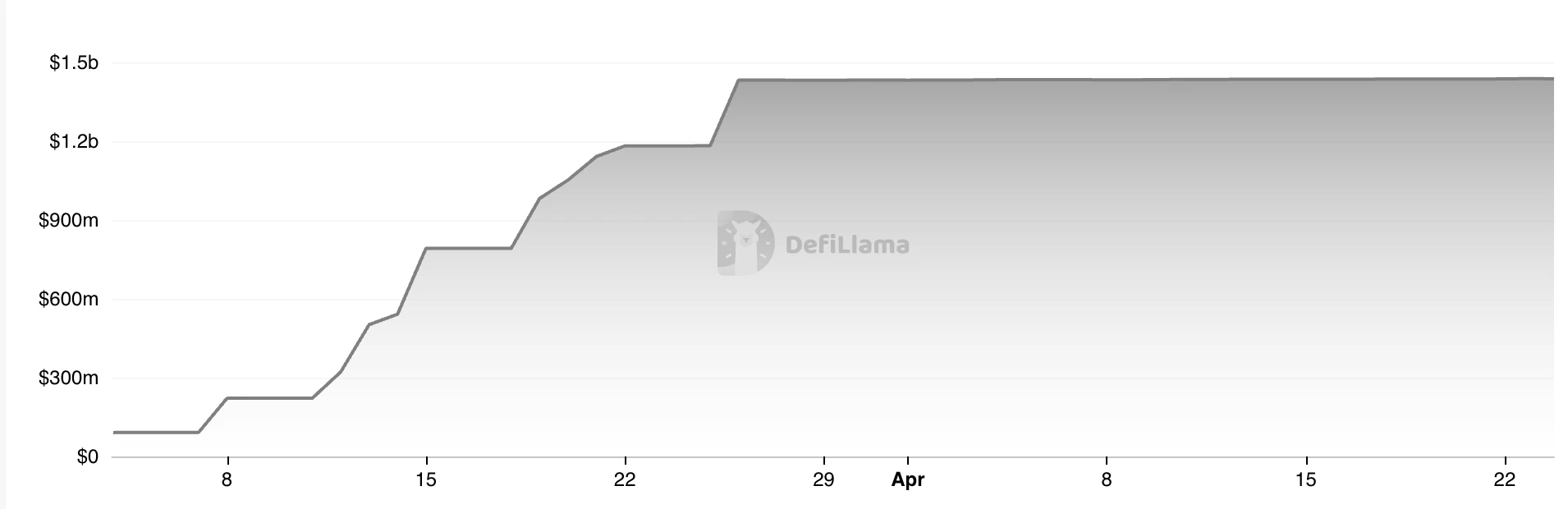Click the DefiLlama llama logo icon
The width and height of the screenshot is (1568, 509).
tap(745, 243)
